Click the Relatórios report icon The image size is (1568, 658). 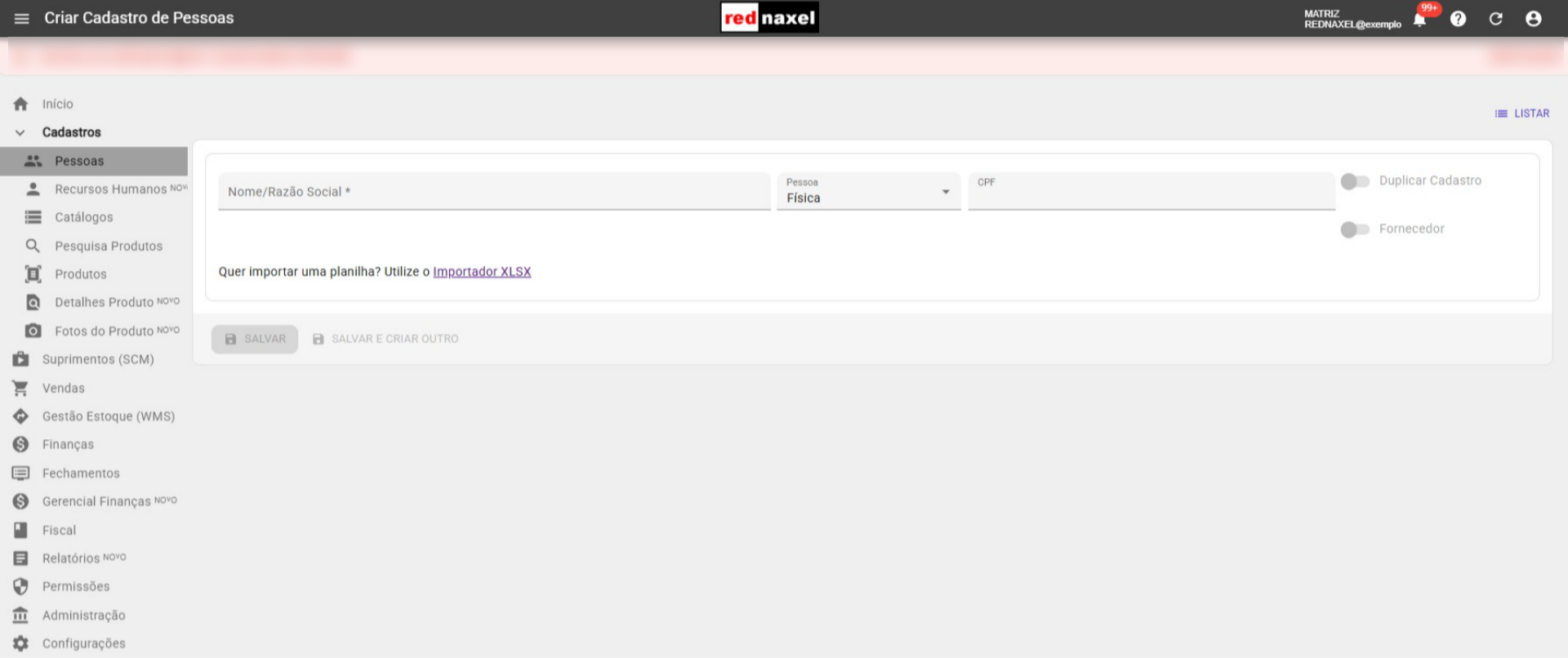(x=20, y=558)
